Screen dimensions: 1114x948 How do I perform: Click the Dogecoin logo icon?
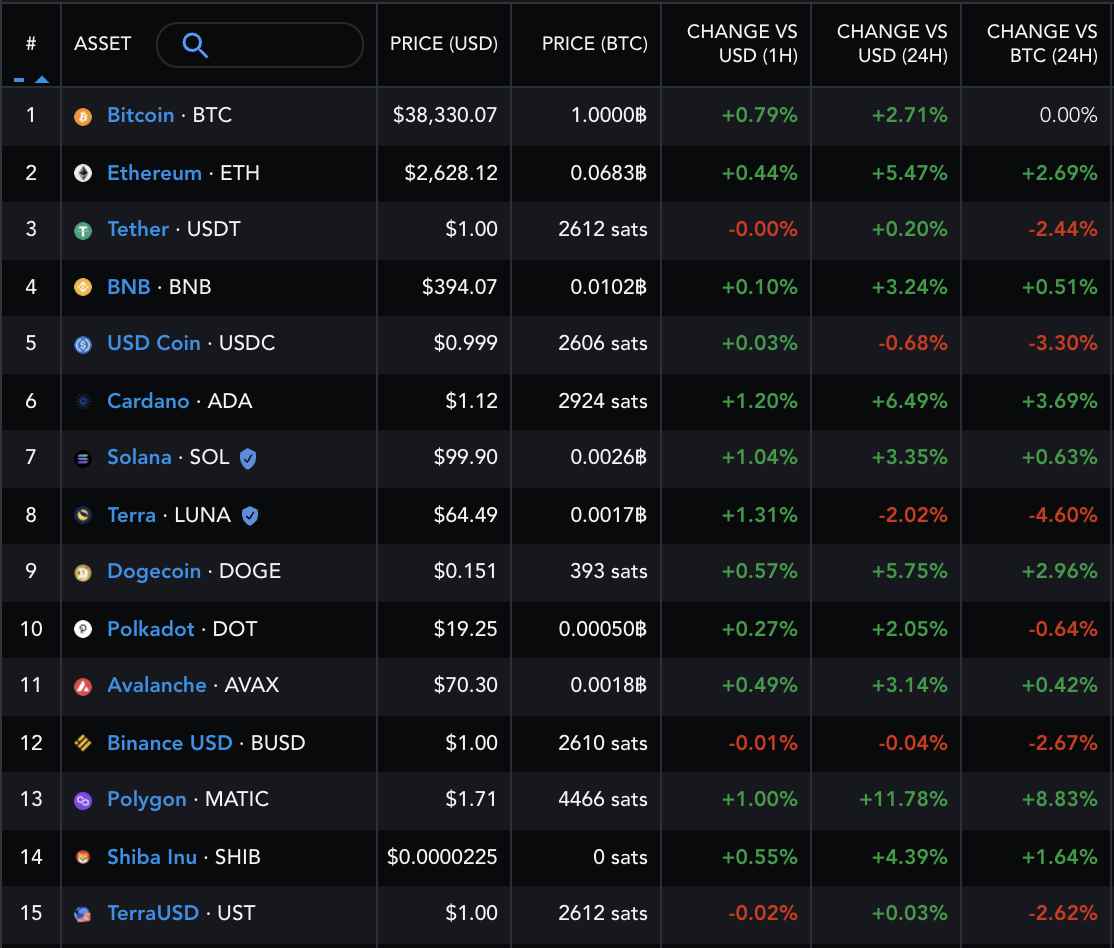tap(83, 572)
